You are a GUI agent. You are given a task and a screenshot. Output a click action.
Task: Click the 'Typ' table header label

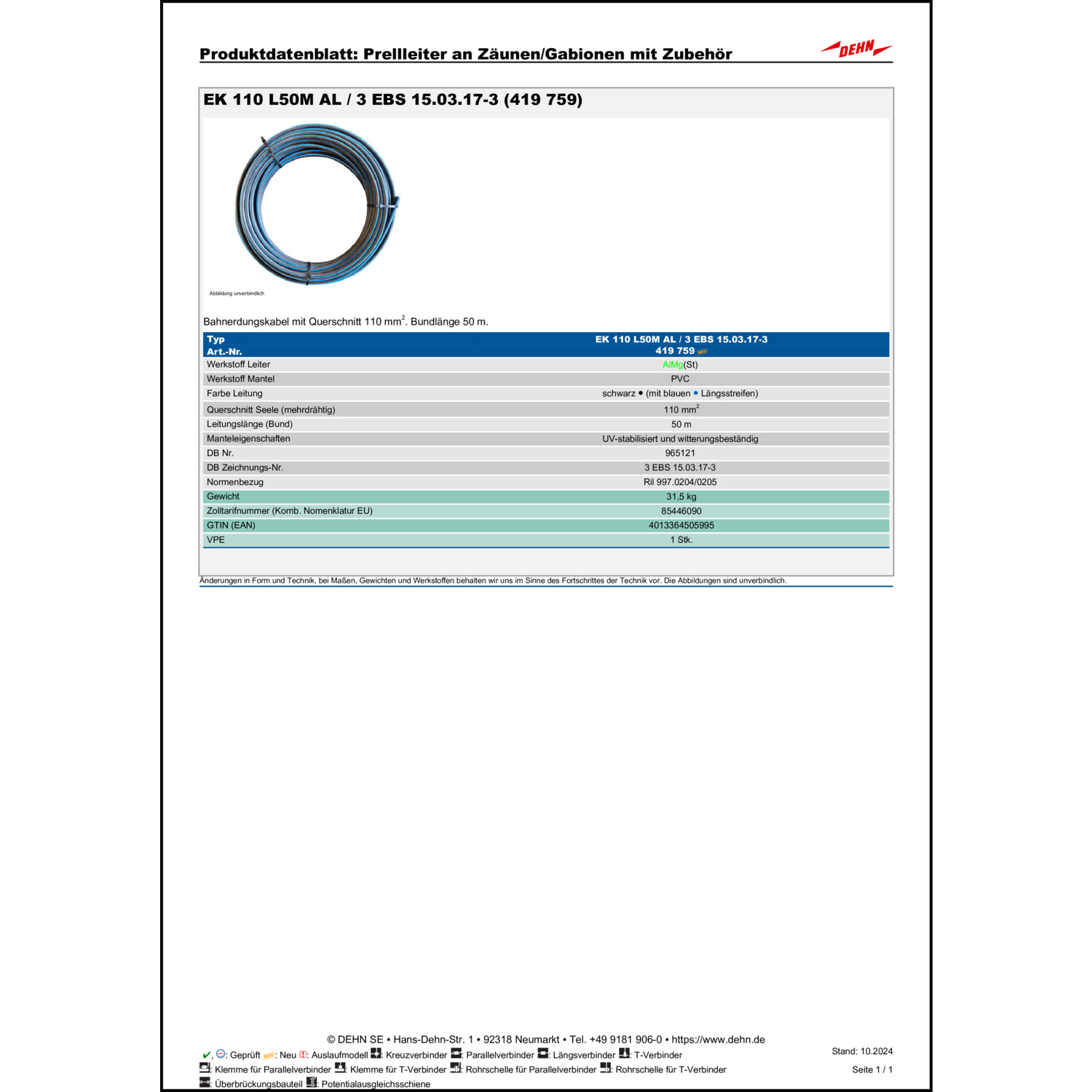click(x=215, y=339)
